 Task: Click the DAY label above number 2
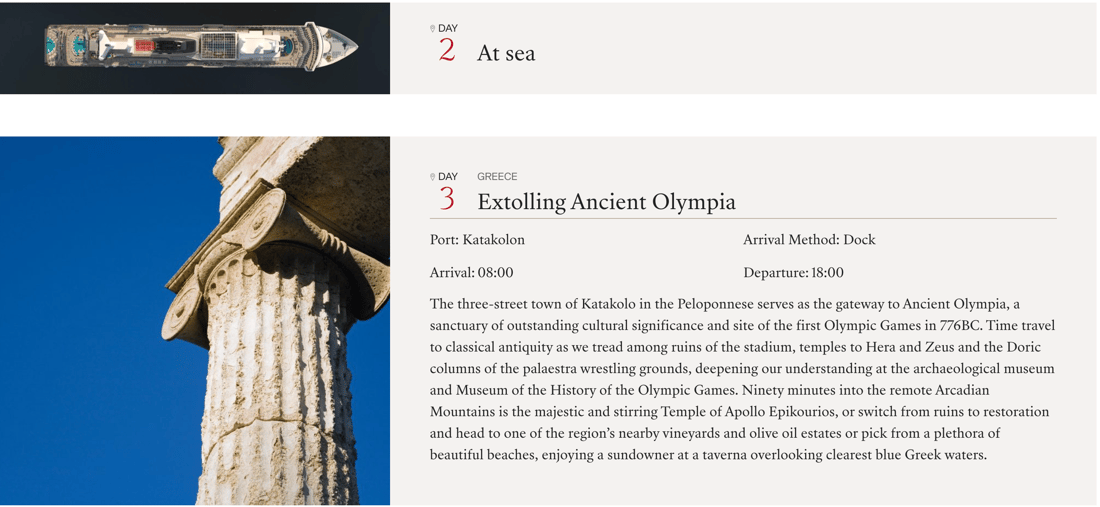tap(448, 29)
